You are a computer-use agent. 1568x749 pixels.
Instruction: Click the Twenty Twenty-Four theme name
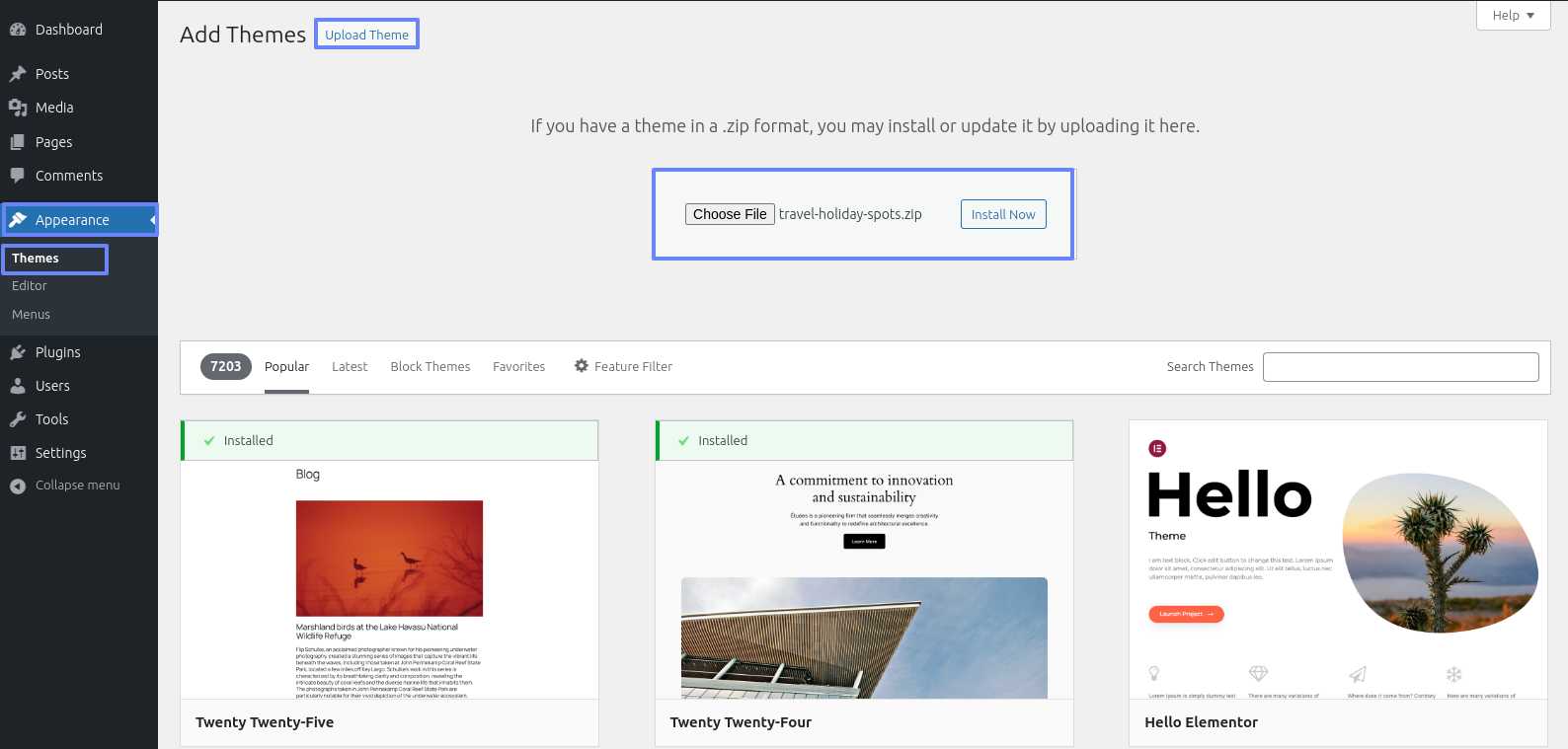pyautogui.click(x=741, y=722)
